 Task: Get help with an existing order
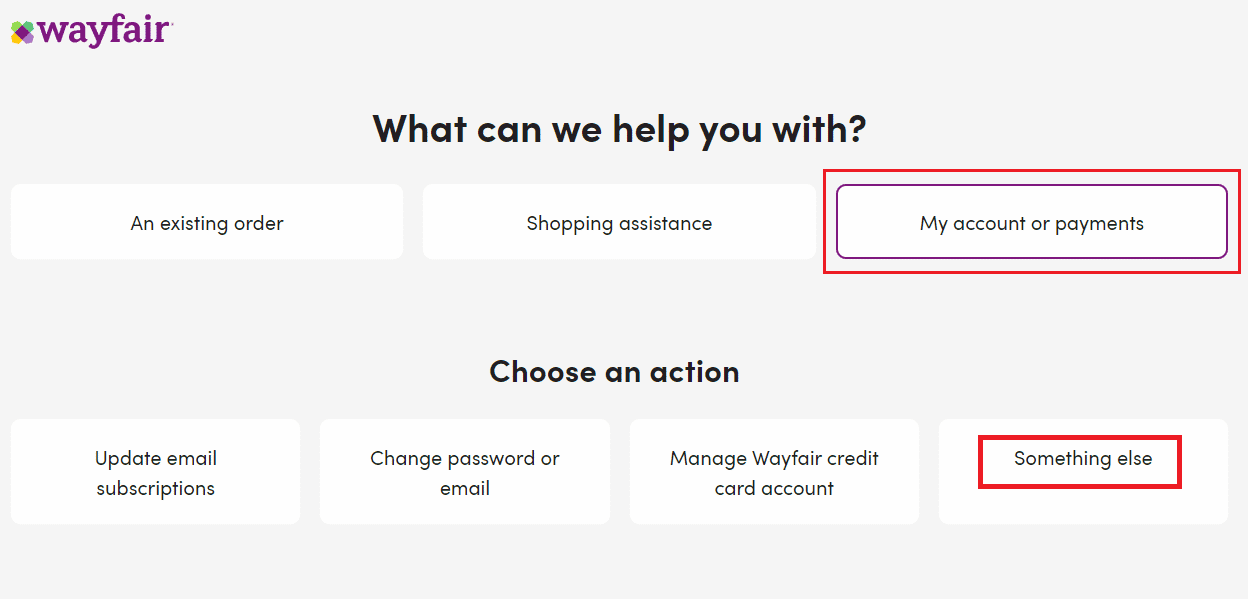207,222
